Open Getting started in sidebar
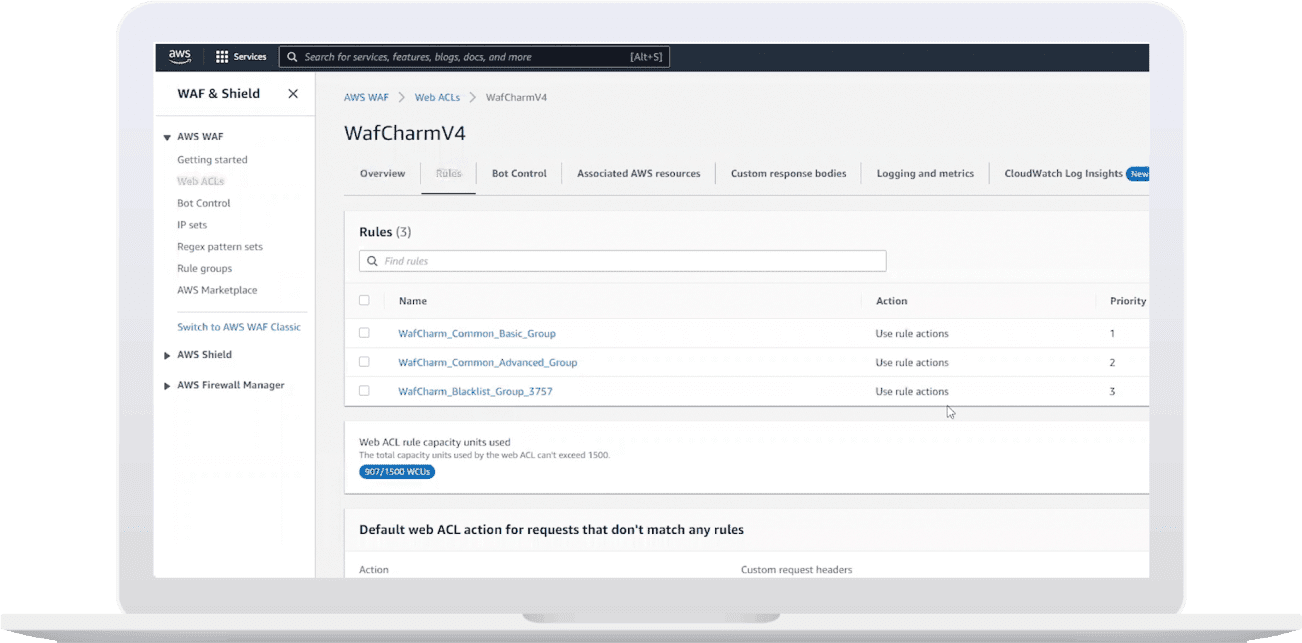 [x=212, y=160]
